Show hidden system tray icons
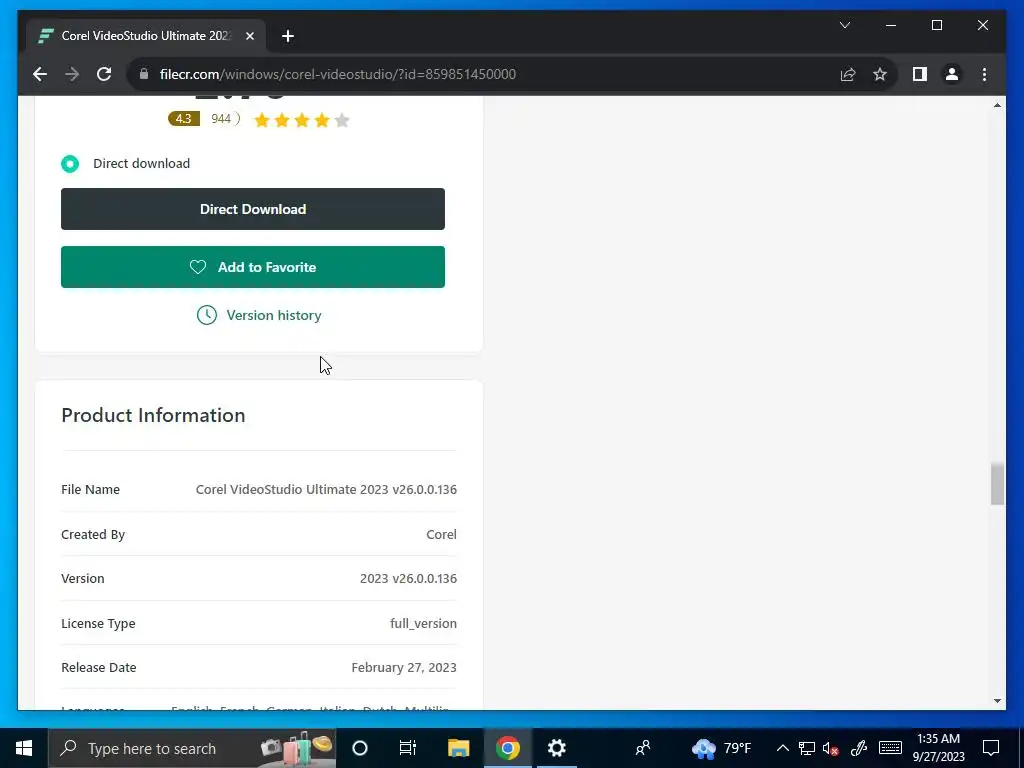1024x768 pixels. (x=782, y=748)
